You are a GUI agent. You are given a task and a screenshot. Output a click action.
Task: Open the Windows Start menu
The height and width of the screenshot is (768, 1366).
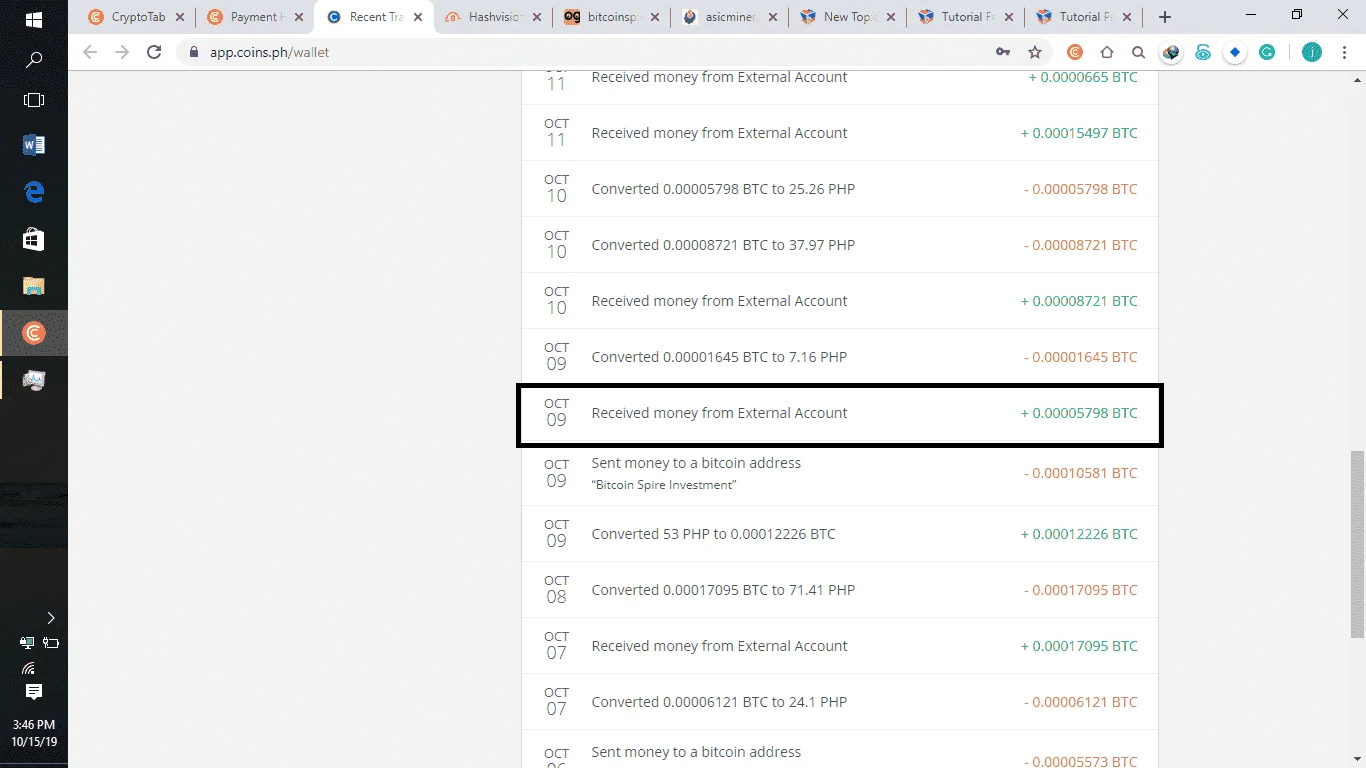click(x=33, y=19)
